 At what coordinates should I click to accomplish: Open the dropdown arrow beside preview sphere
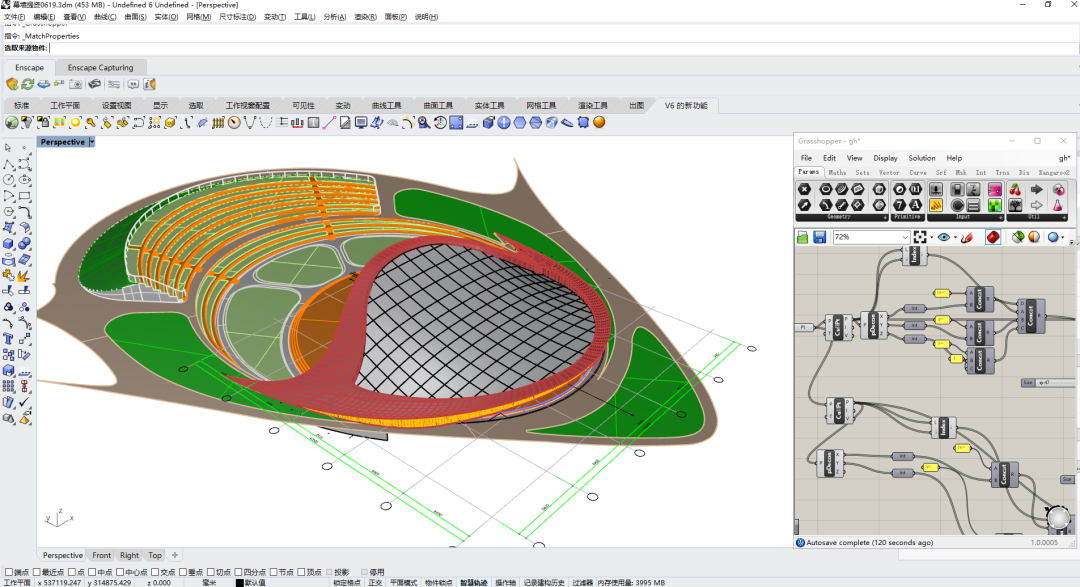[x=1063, y=238]
